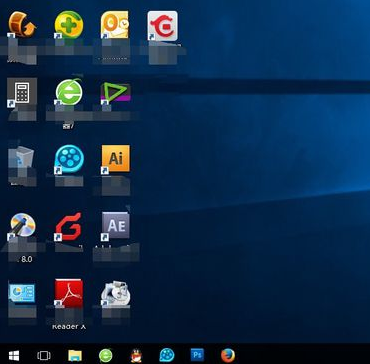Viewport: 370px width, 364px height.
Task: Open the red dragon logo shortcut
Action: [x=162, y=26]
